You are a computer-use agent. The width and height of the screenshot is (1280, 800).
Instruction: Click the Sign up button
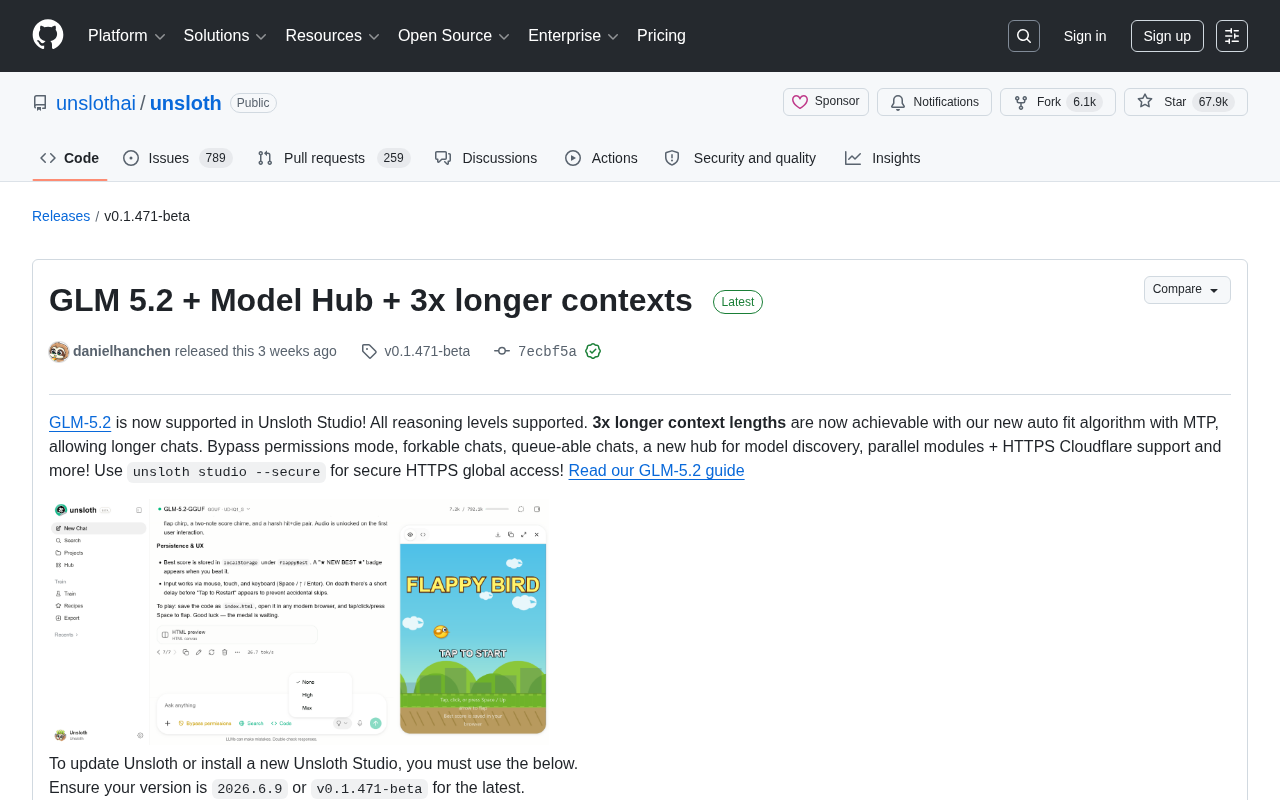click(x=1167, y=36)
